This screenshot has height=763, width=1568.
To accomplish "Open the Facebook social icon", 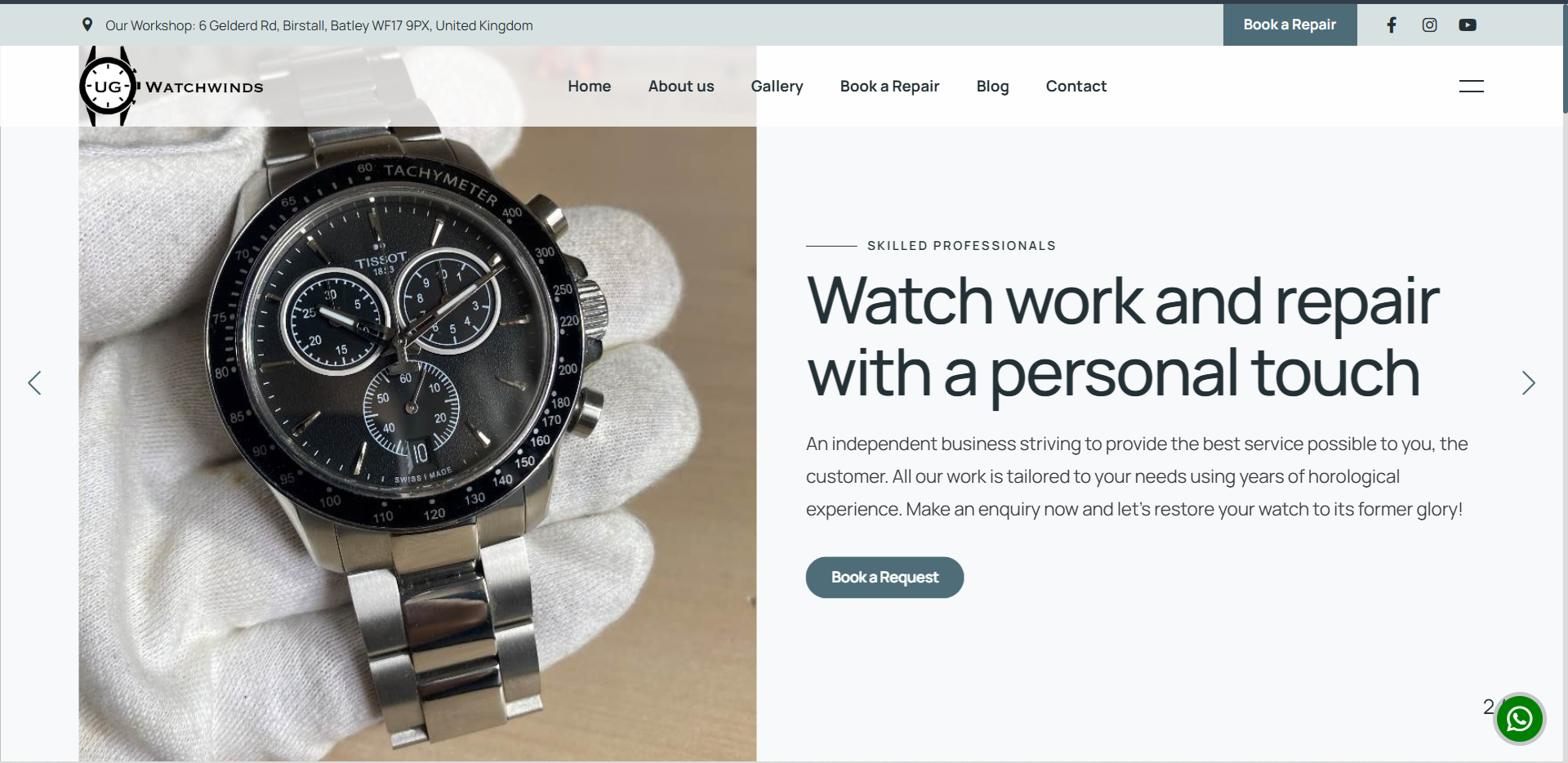I will pyautogui.click(x=1392, y=25).
